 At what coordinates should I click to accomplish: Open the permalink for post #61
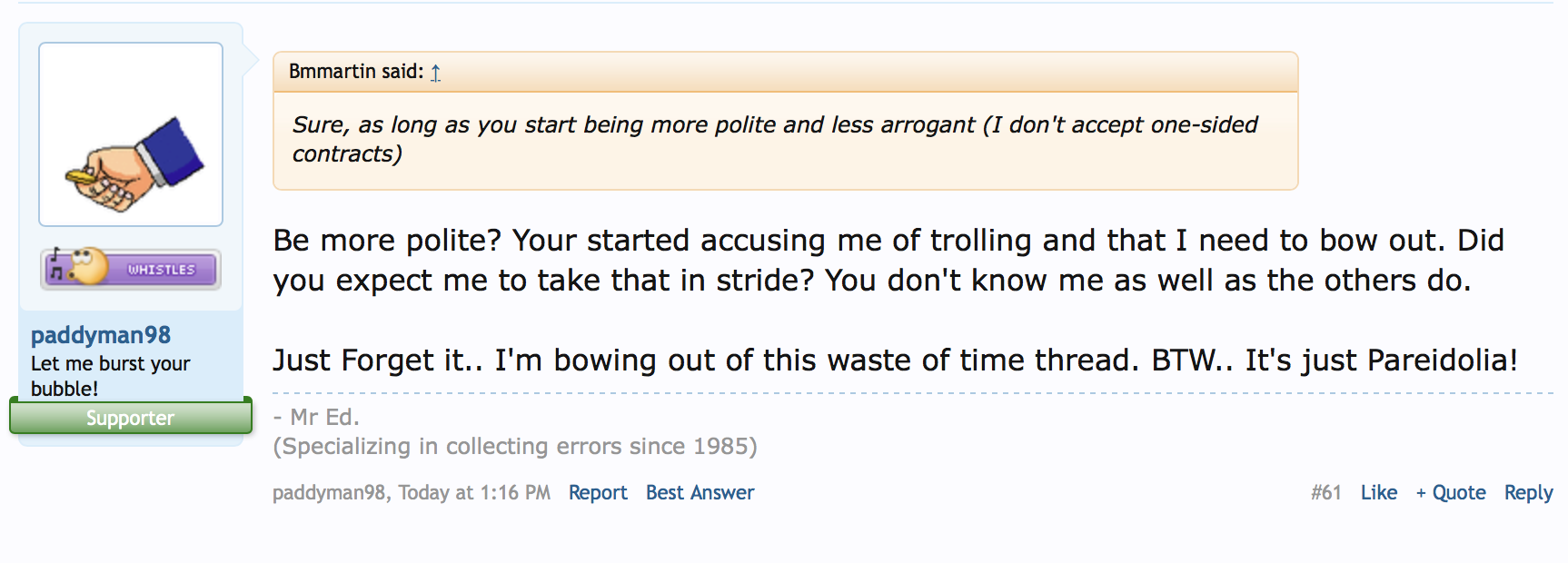tap(1325, 493)
